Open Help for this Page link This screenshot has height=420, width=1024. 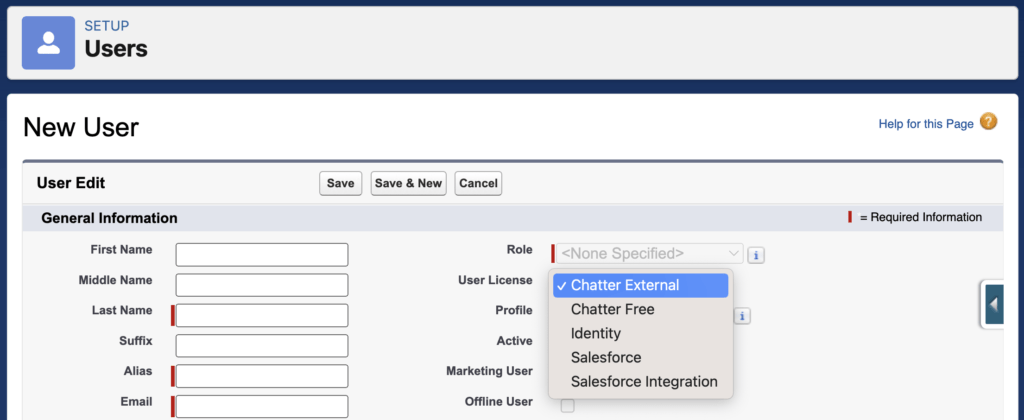(x=925, y=124)
